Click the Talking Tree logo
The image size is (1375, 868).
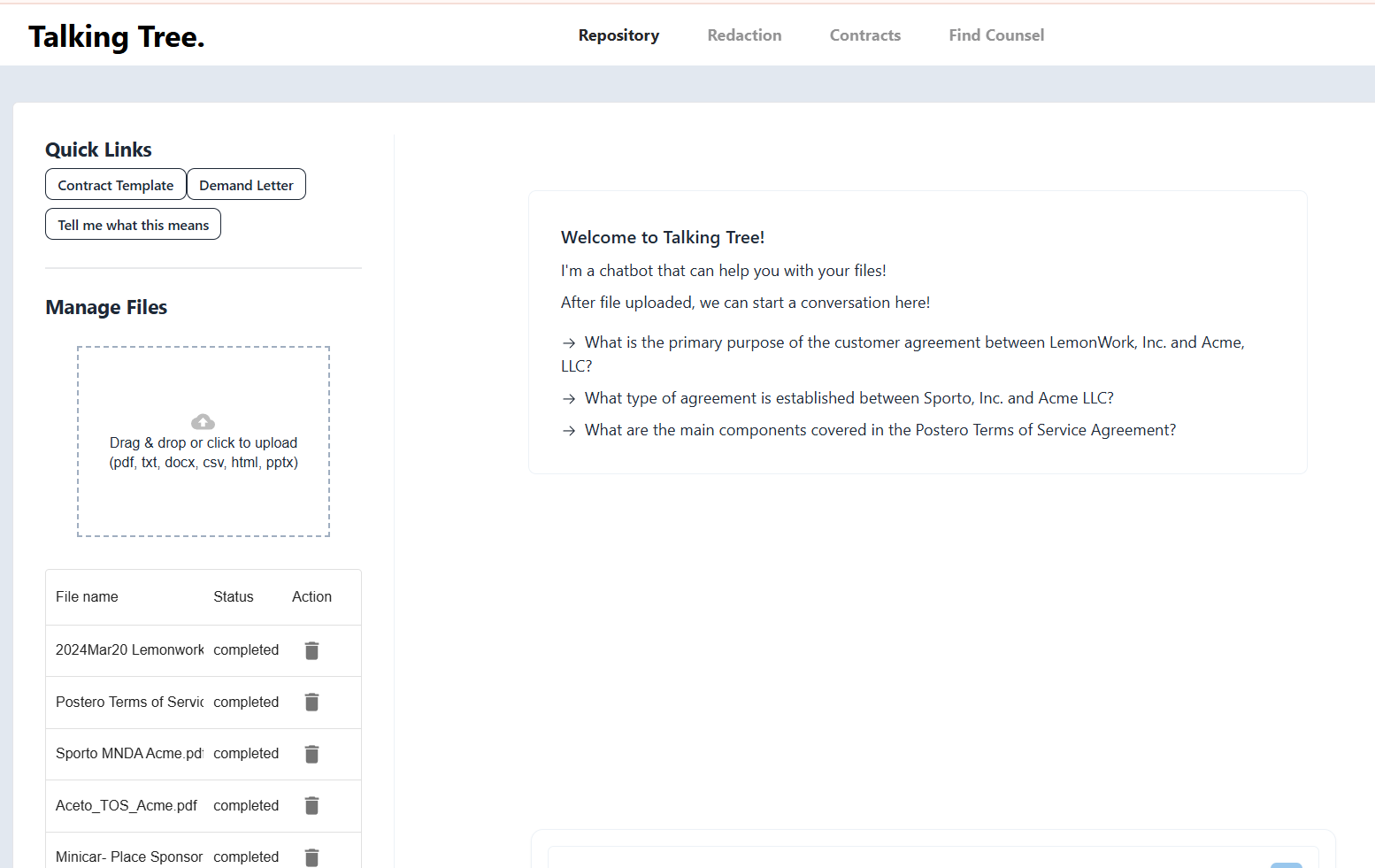pos(116,36)
